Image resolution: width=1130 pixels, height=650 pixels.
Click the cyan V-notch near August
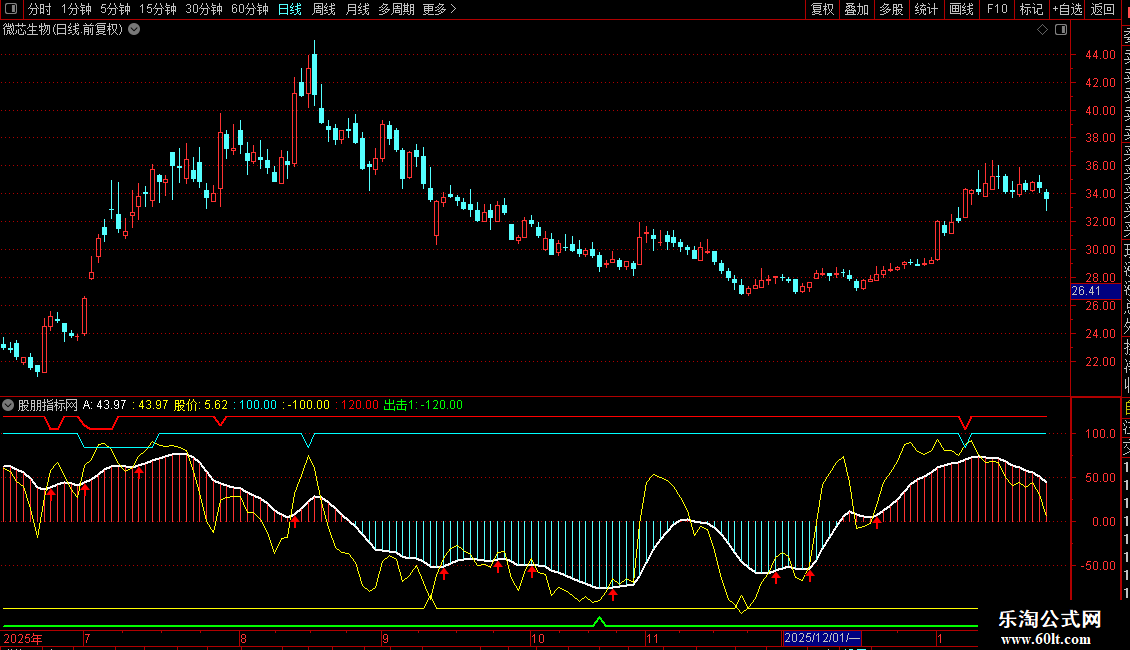309,439
